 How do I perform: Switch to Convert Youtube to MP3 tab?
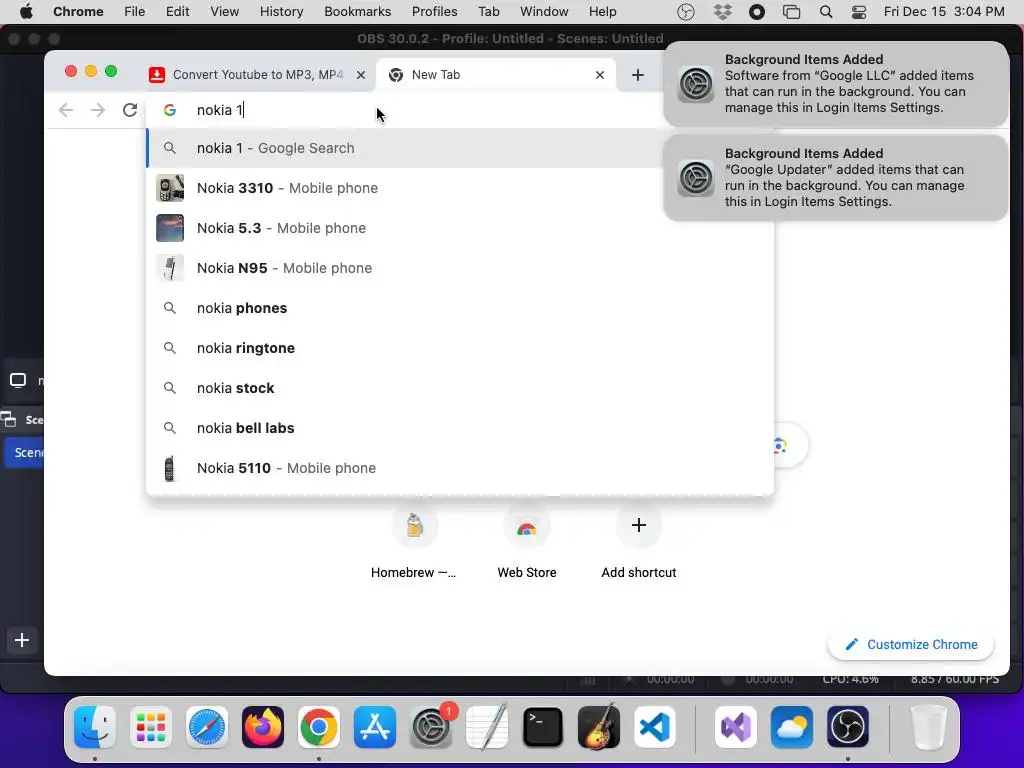pyautogui.click(x=257, y=75)
